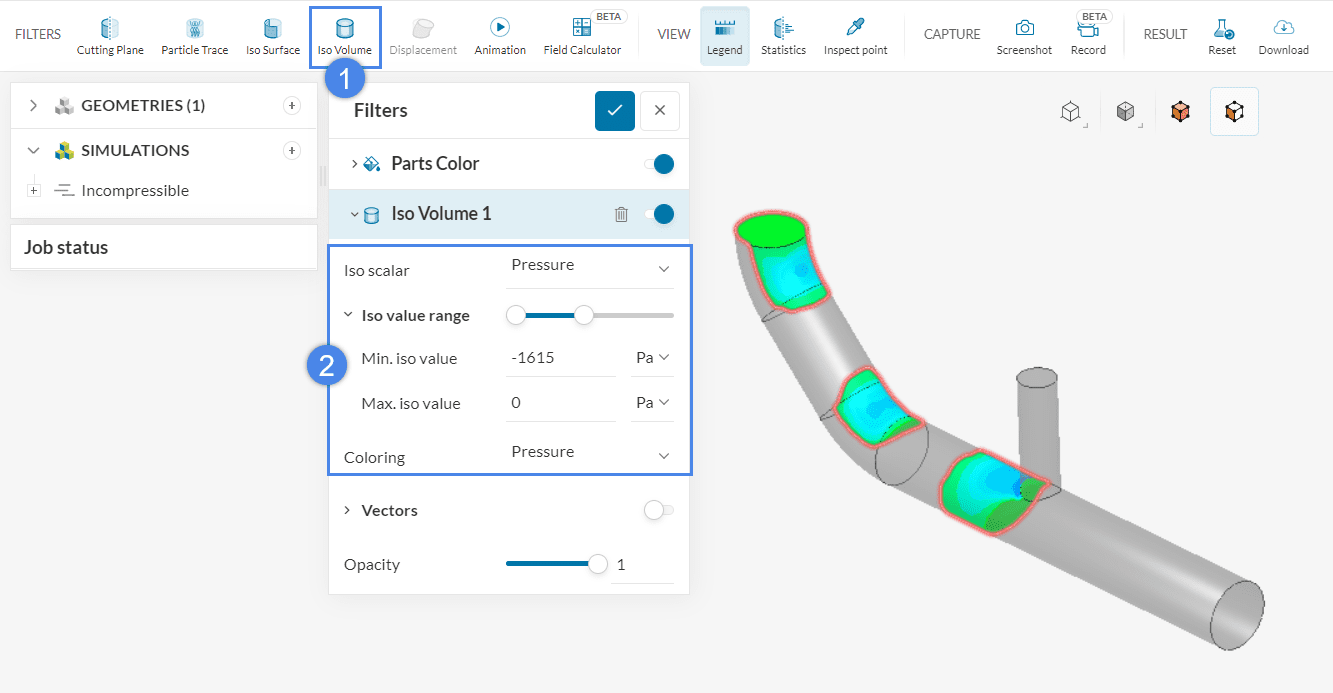Enable the Vectors toggle
The height and width of the screenshot is (693, 1333).
[659, 511]
